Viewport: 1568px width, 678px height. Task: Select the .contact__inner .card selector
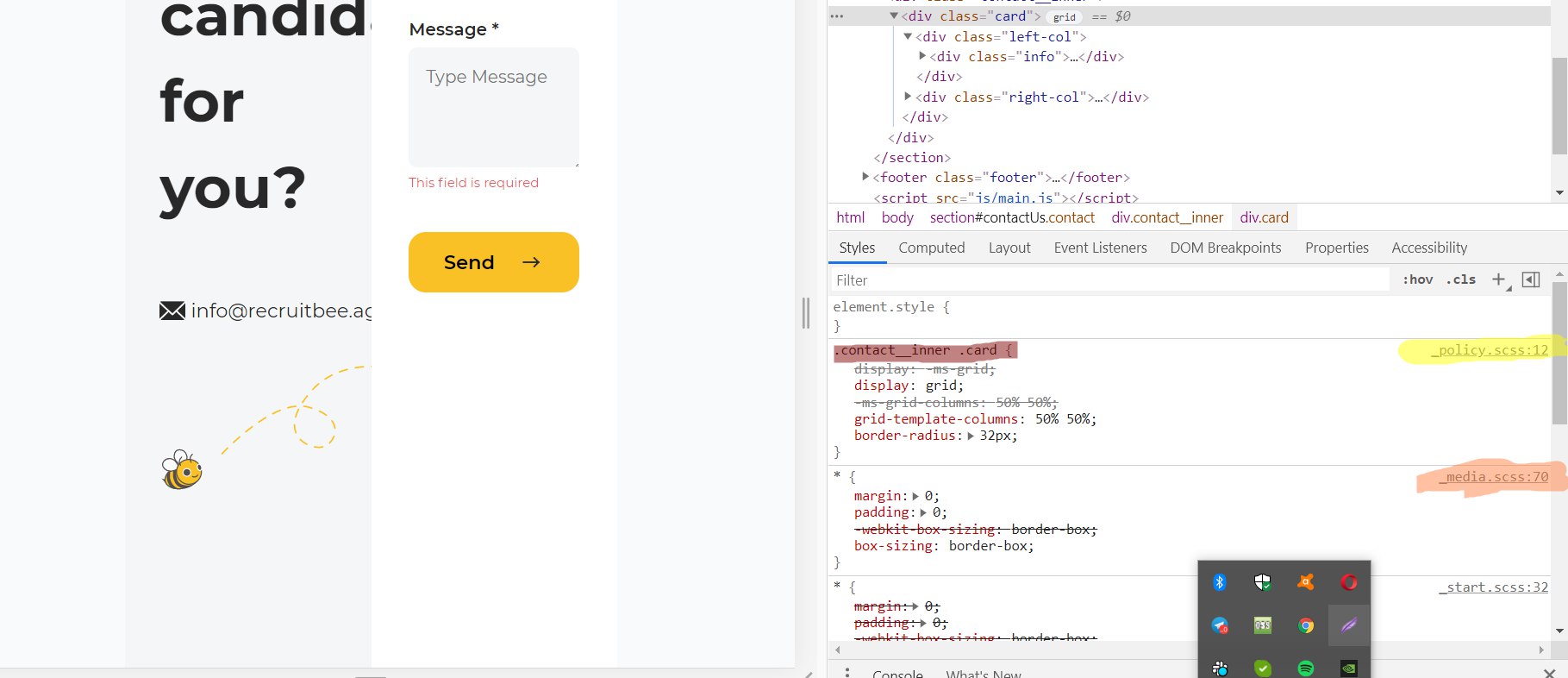click(915, 350)
